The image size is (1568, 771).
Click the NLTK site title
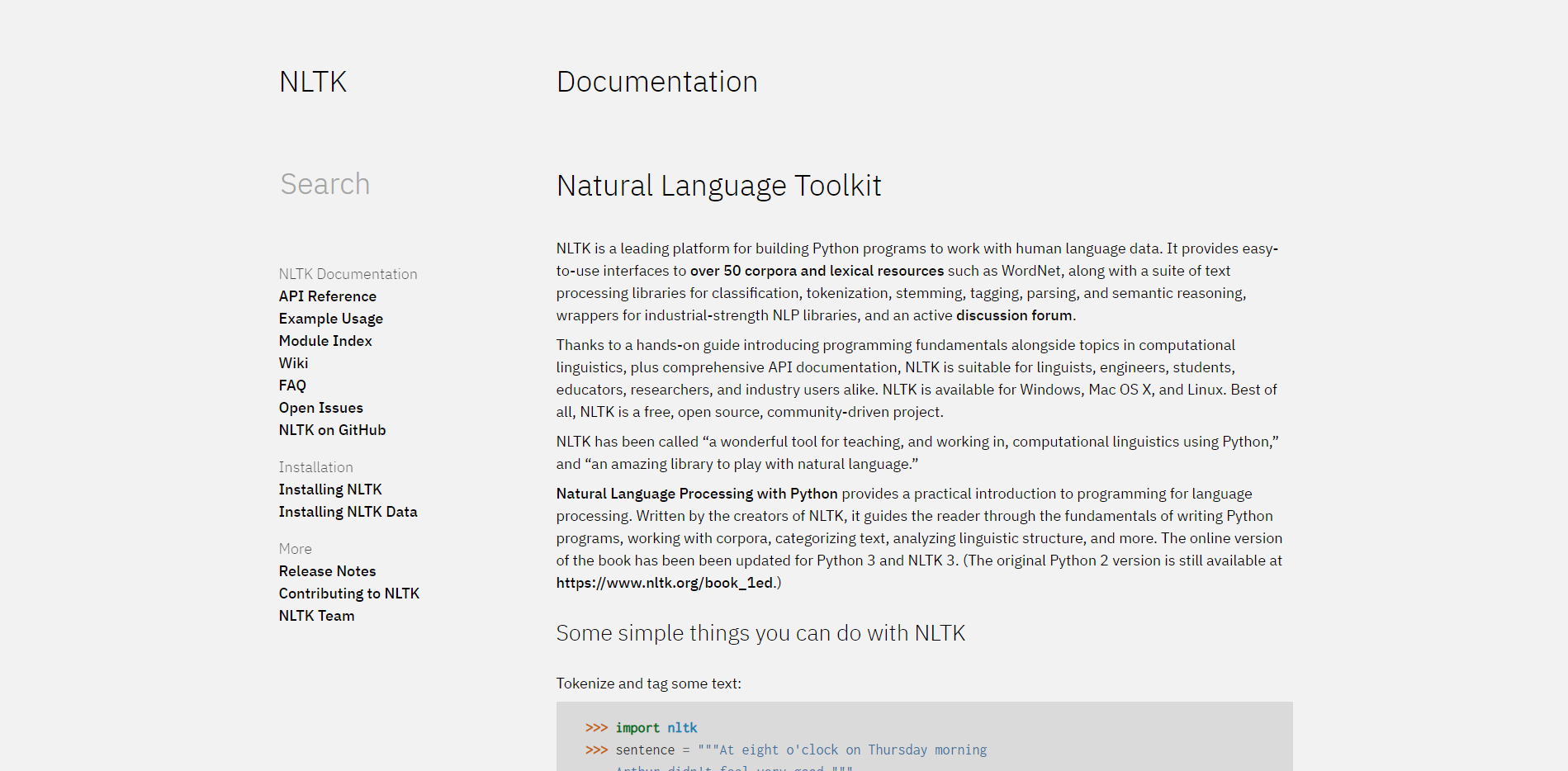point(313,82)
